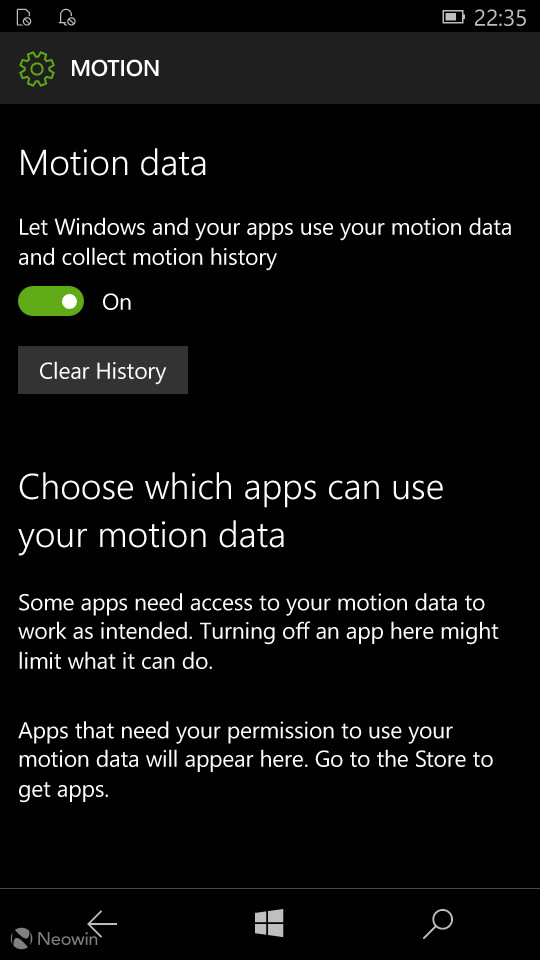Select the Motion data heading
The width and height of the screenshot is (540, 960).
113,163
